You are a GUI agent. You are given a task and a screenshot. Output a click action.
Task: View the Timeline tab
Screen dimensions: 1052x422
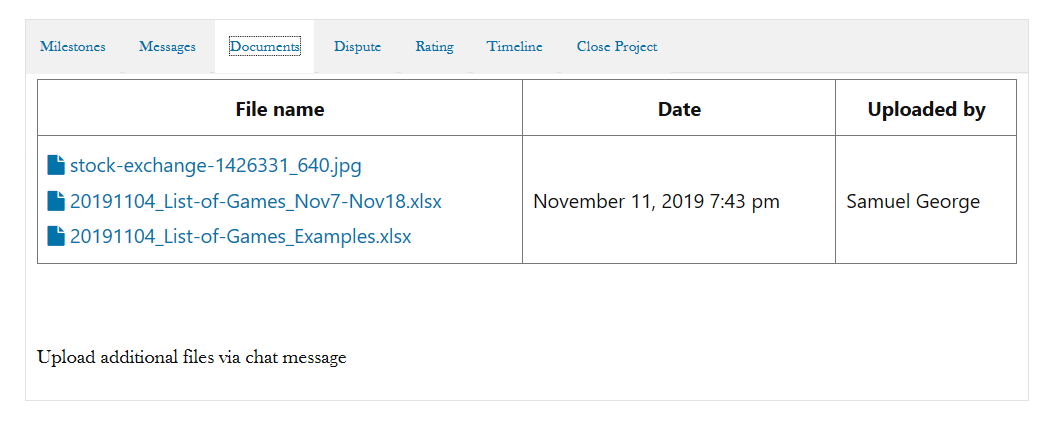point(515,46)
